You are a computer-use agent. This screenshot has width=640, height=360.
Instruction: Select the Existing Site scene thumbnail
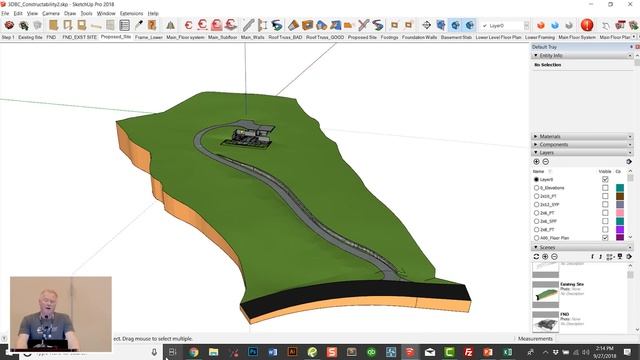pos(546,294)
